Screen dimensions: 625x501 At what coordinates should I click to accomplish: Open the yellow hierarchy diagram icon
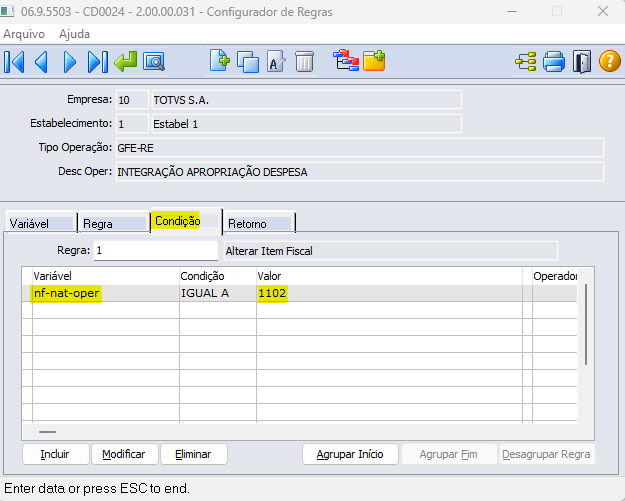(x=526, y=62)
